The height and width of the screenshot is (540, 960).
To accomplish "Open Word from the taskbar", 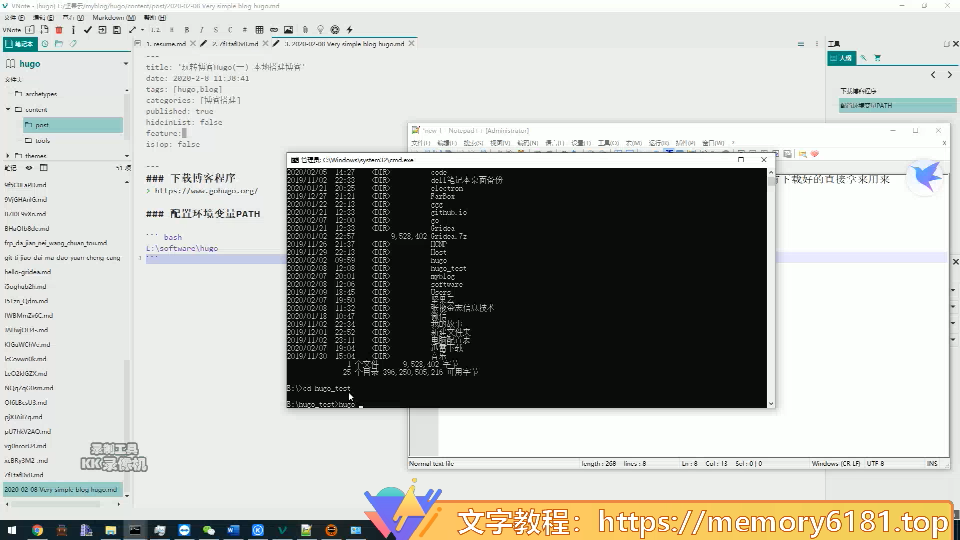I will coord(233,530).
